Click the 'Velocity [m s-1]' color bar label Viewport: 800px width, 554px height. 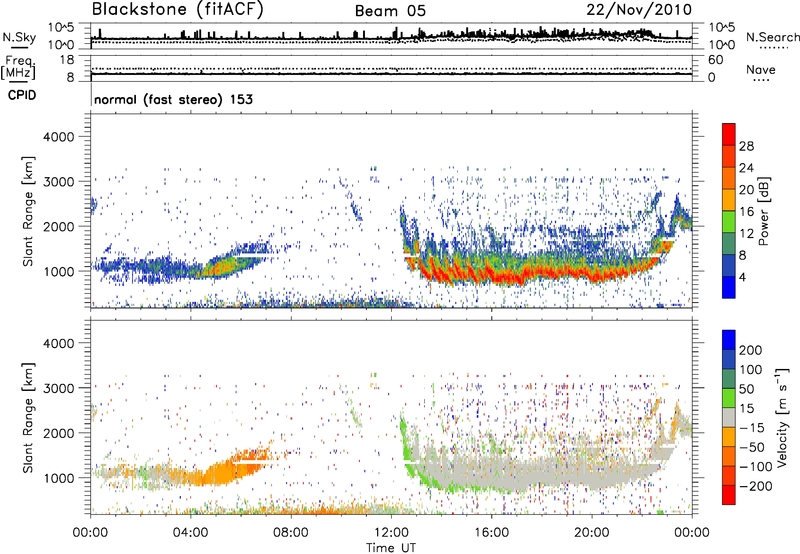pyautogui.click(x=782, y=417)
